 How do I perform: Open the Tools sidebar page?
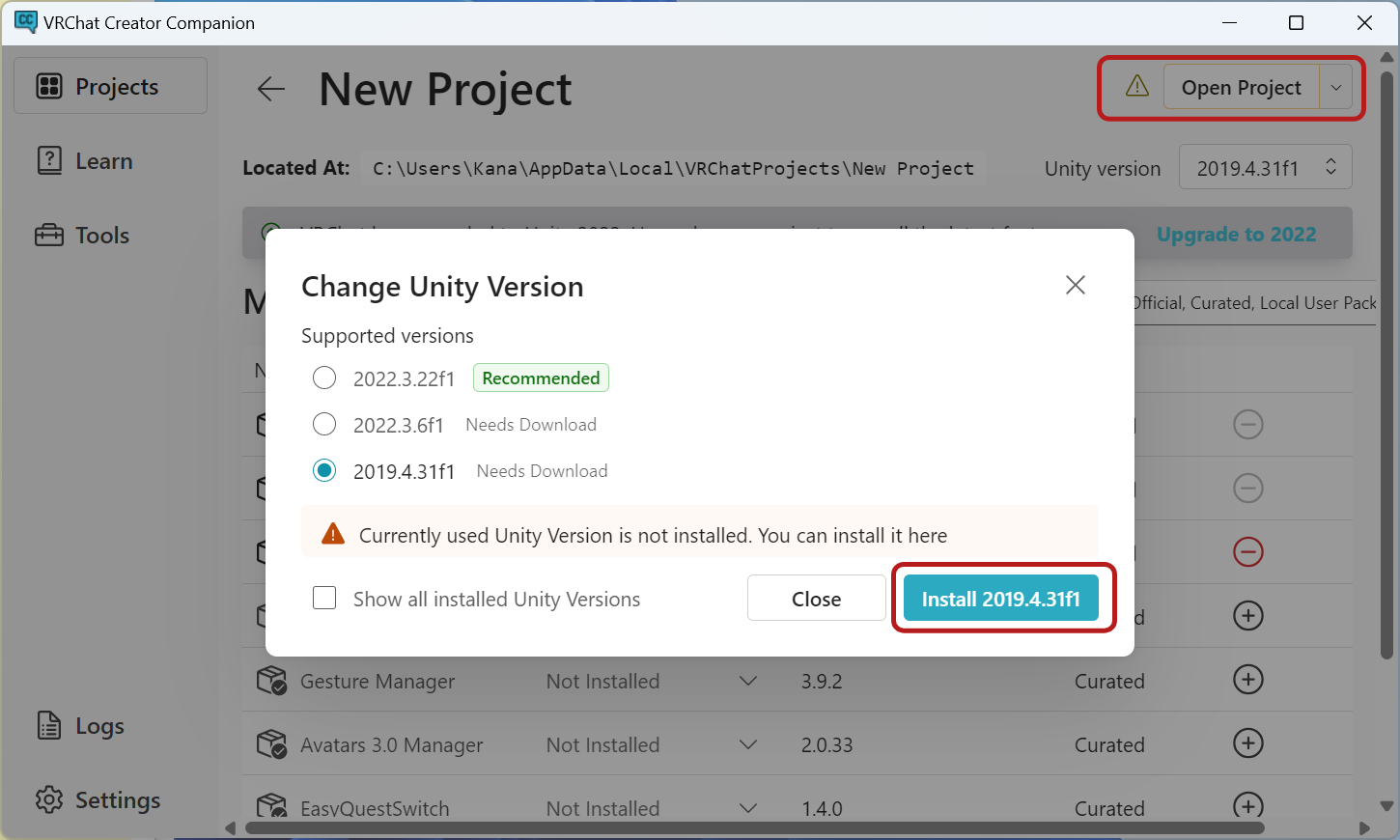point(83,235)
